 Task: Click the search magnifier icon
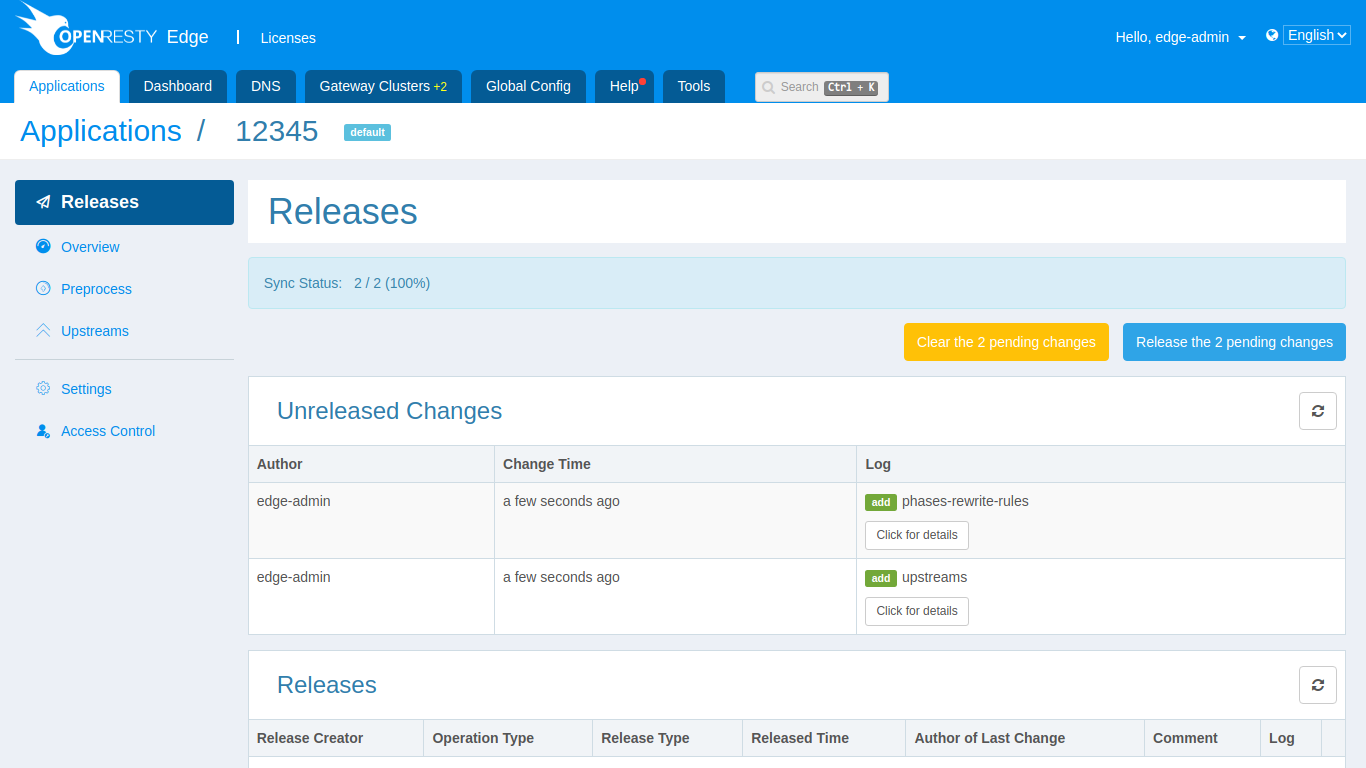tap(768, 87)
